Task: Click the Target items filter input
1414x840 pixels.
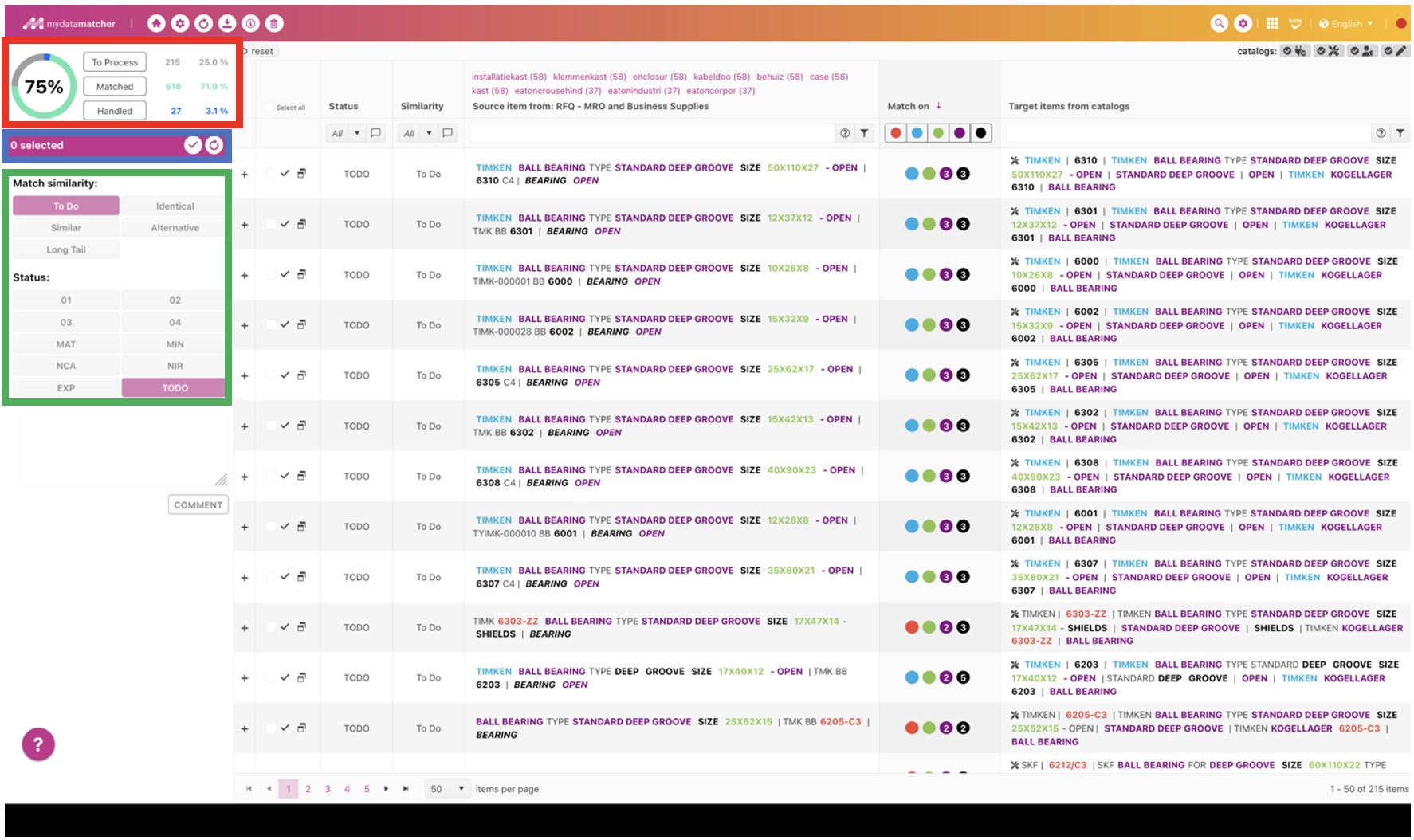Action: 1188,133
